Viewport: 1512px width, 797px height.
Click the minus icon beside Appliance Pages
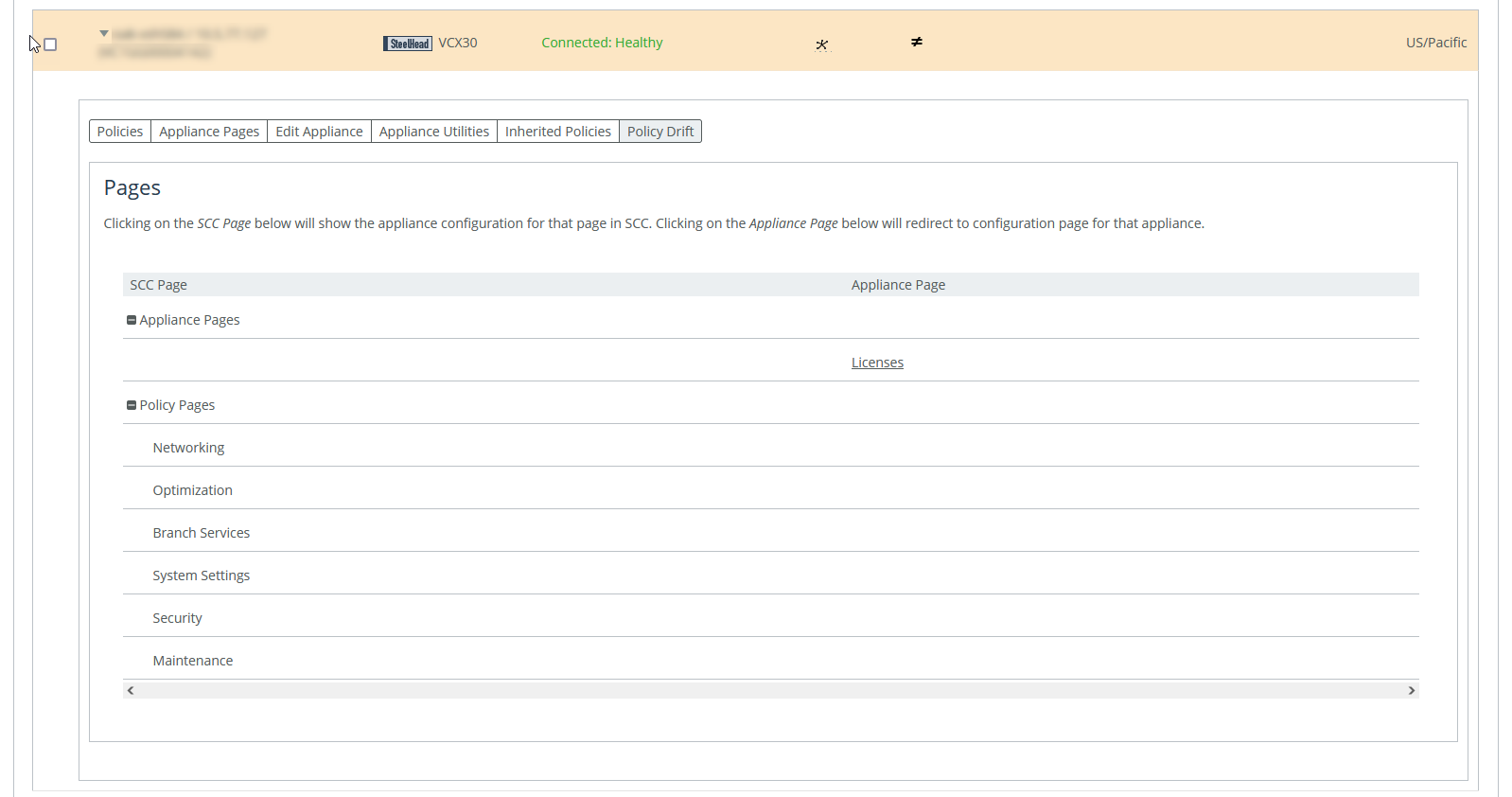(132, 320)
